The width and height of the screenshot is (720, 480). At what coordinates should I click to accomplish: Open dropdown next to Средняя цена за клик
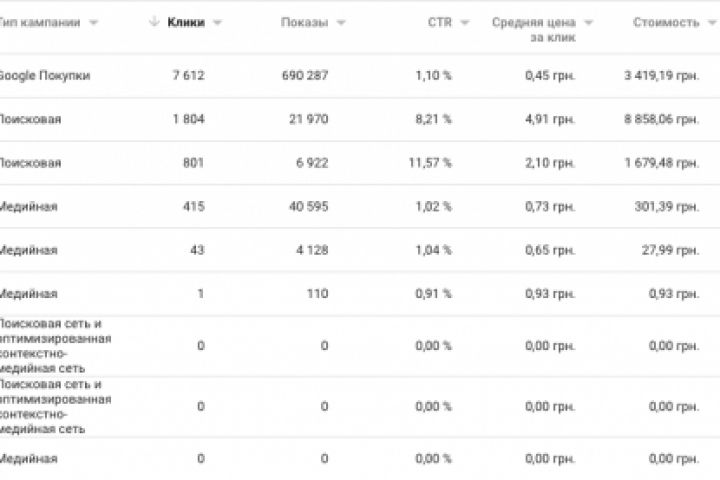588,22
